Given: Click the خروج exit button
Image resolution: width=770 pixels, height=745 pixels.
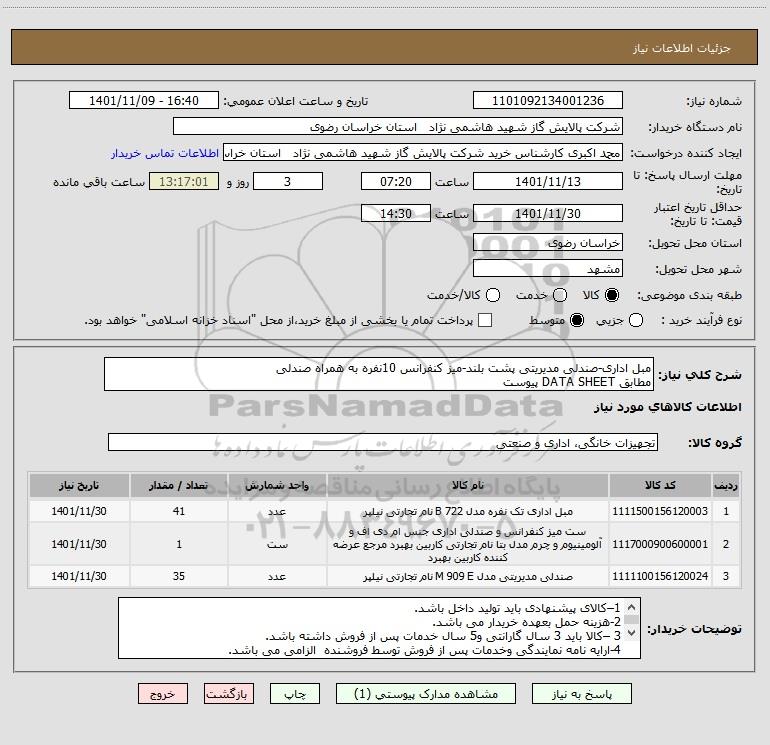Looking at the screenshot, I should point(163,694).
